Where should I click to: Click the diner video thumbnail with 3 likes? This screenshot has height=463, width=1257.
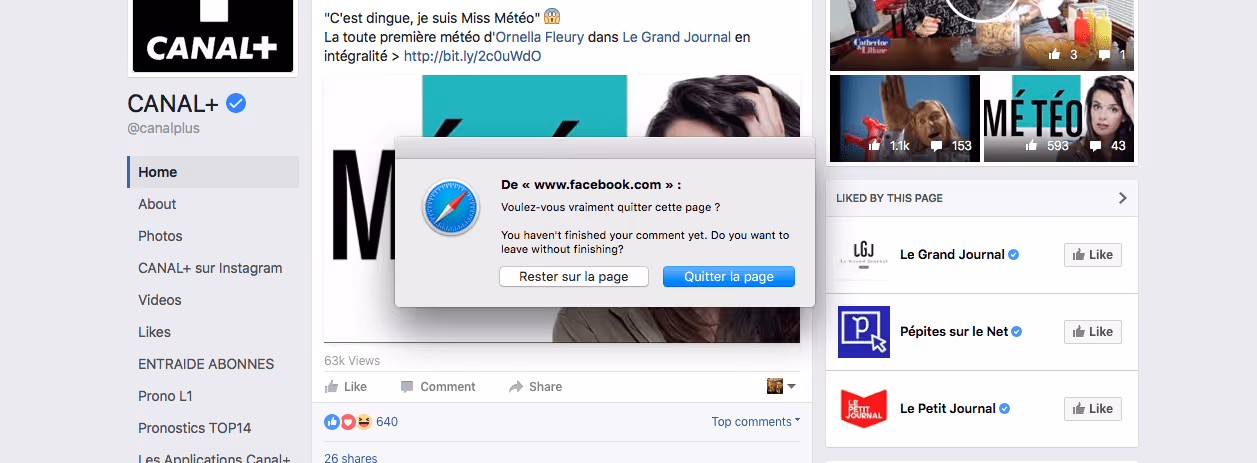[982, 35]
